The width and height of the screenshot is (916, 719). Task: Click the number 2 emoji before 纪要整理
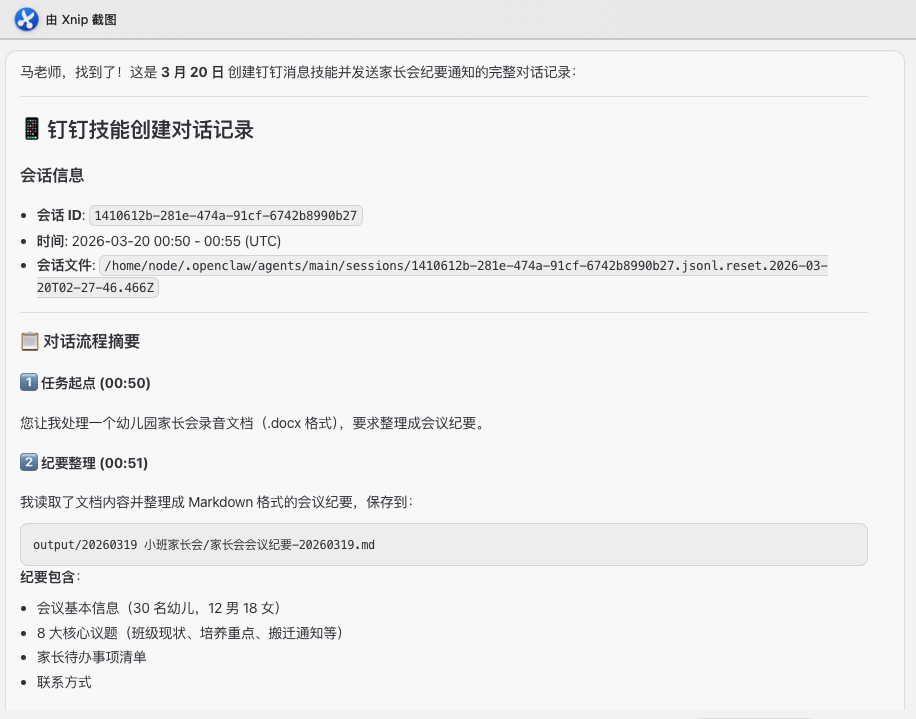[29, 462]
